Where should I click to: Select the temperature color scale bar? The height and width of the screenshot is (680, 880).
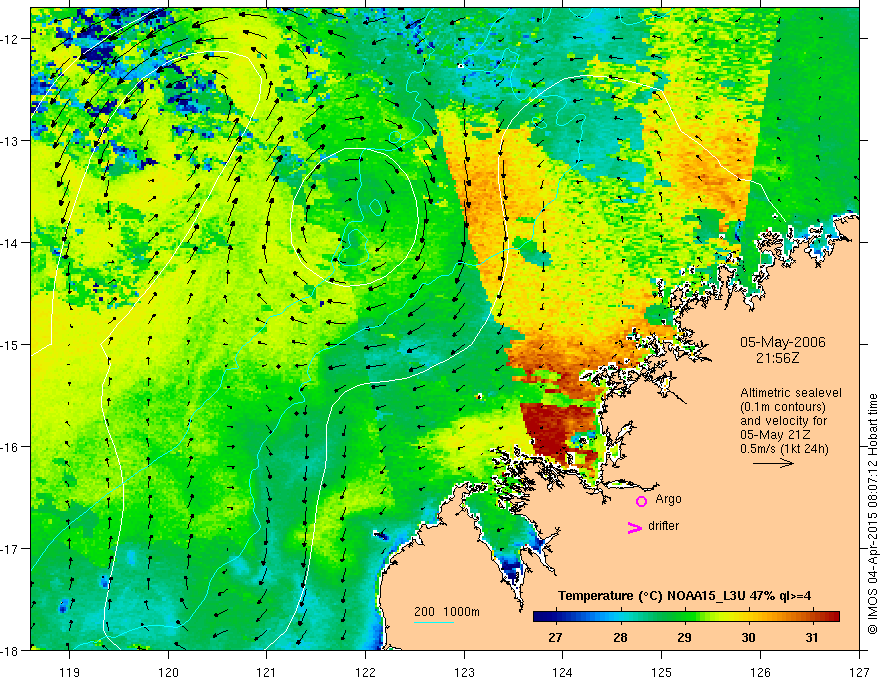point(686,616)
